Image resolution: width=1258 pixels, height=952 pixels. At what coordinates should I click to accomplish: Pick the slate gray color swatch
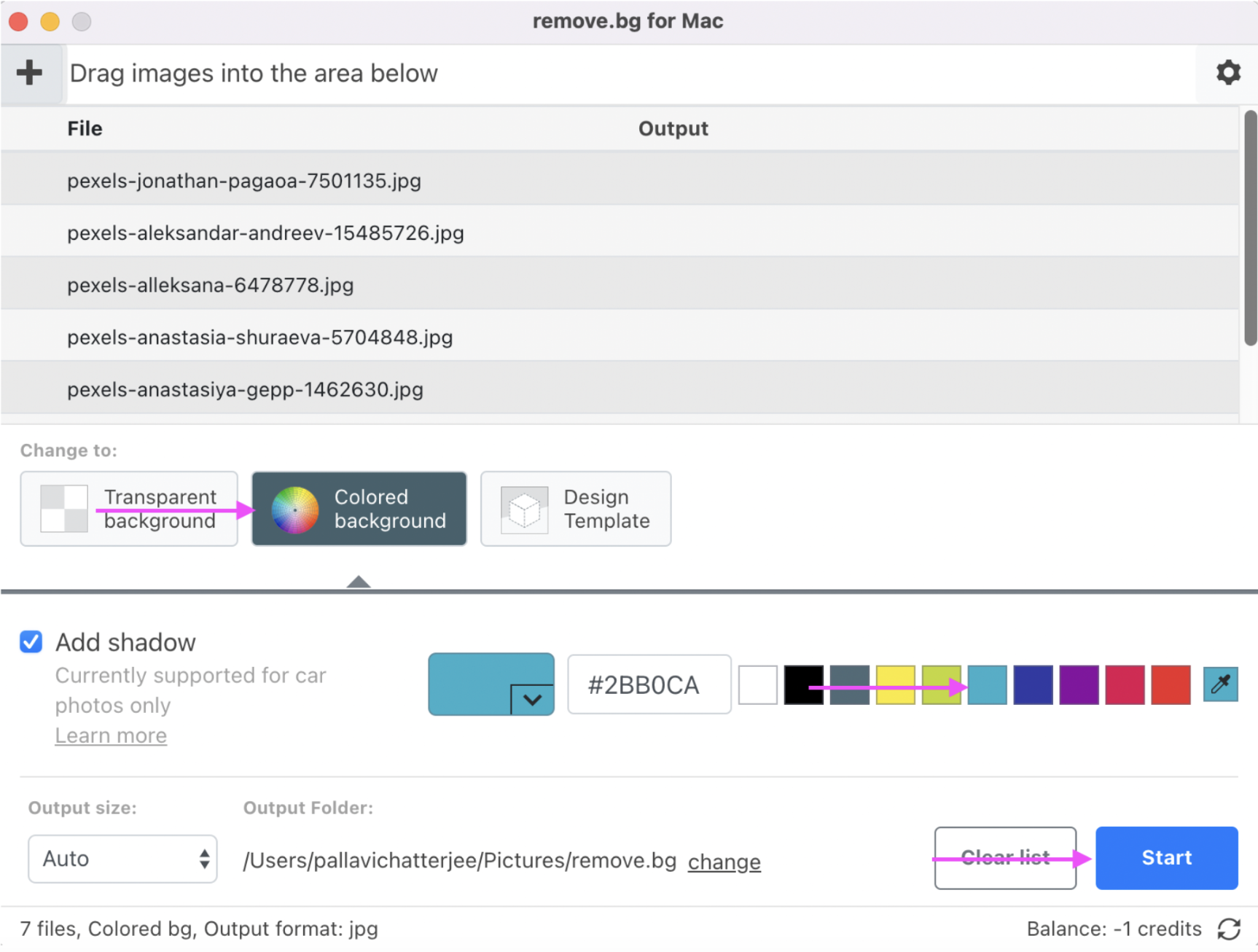tap(850, 685)
